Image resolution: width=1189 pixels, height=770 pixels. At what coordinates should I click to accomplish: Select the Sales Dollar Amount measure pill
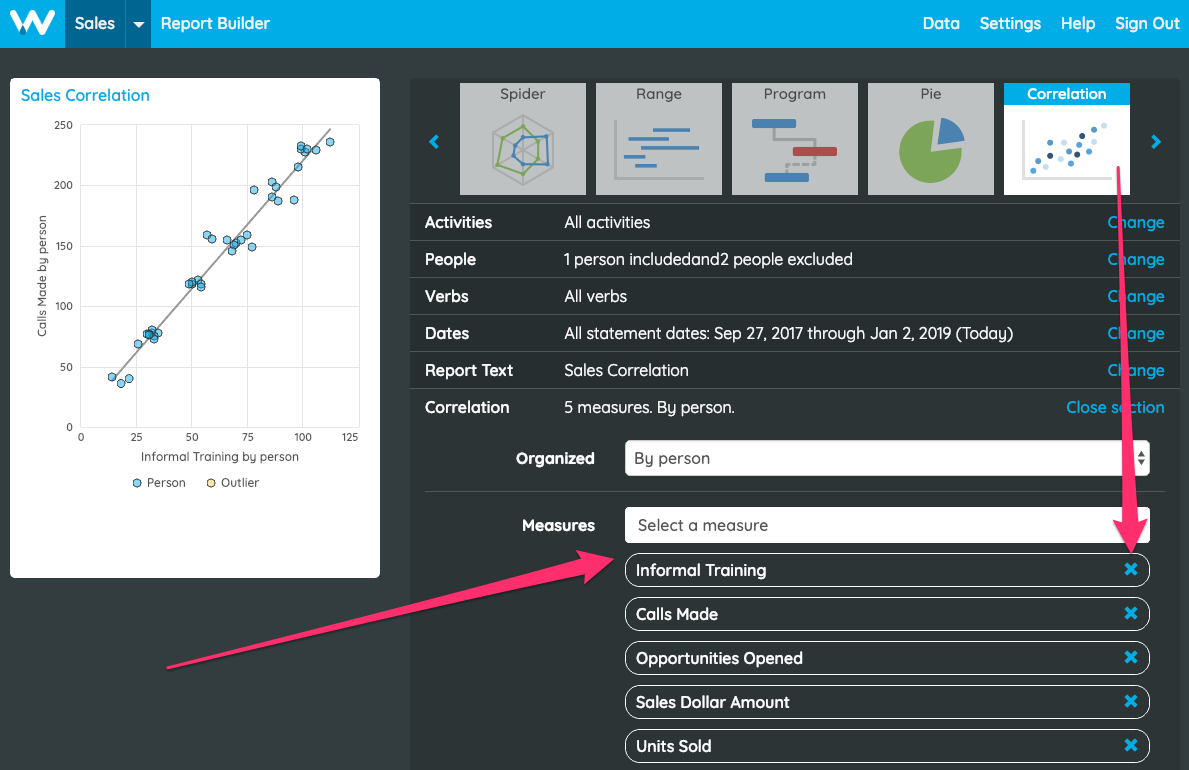click(x=886, y=702)
